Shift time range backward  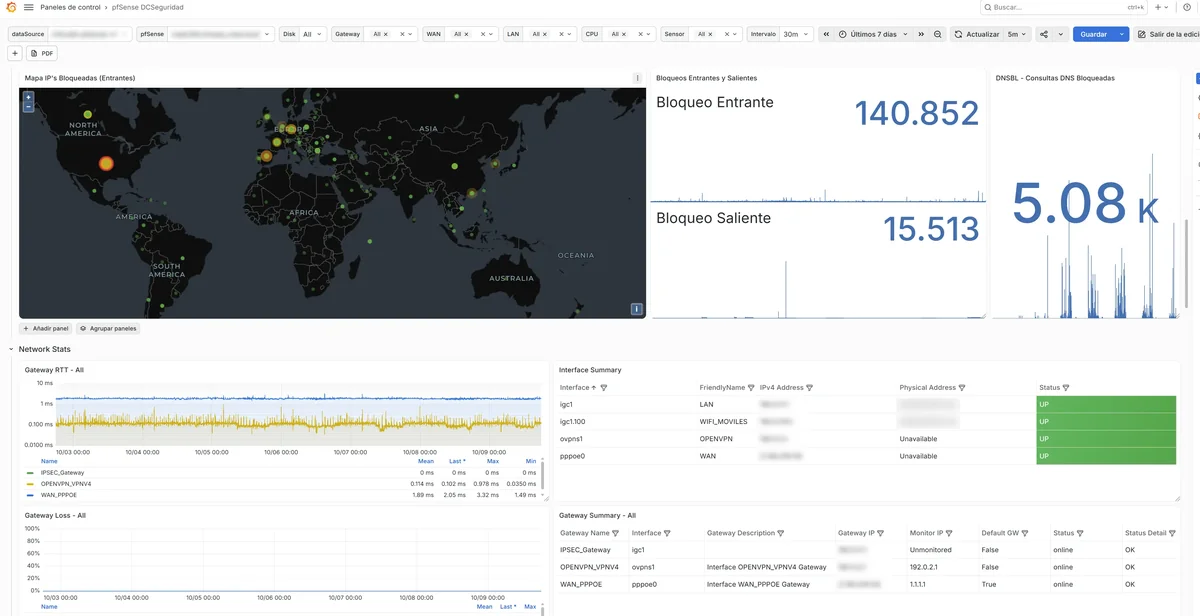pos(826,34)
